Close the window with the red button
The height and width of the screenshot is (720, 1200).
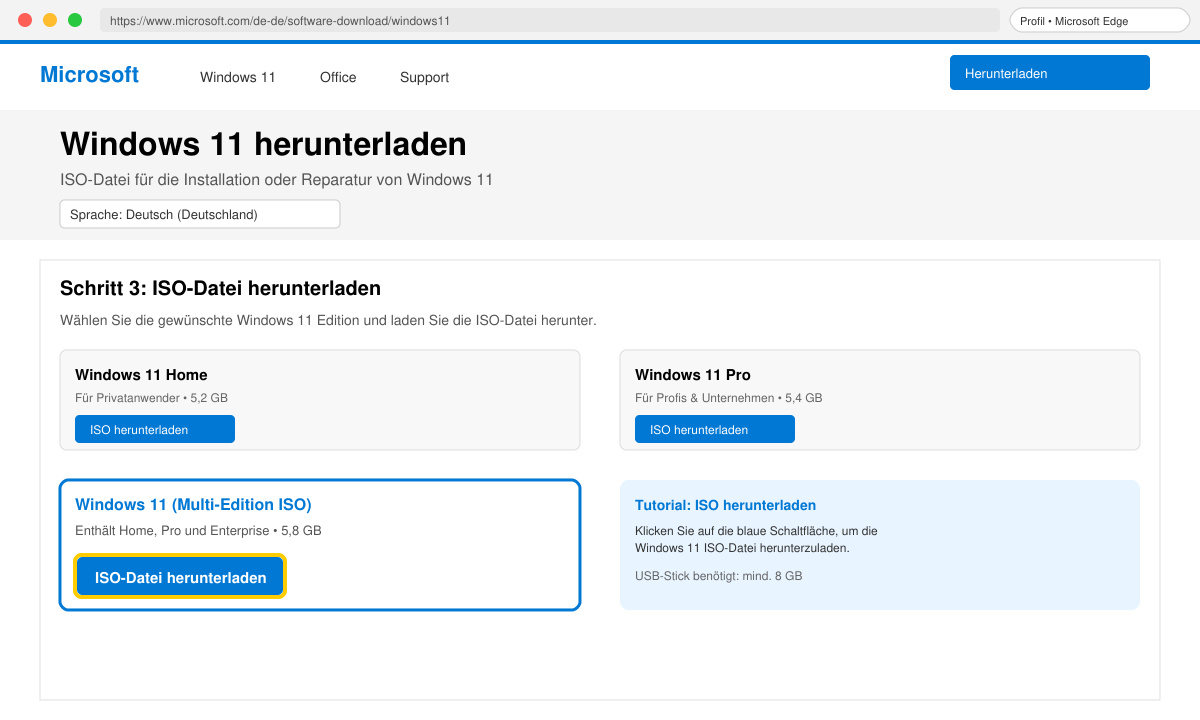coord(25,20)
